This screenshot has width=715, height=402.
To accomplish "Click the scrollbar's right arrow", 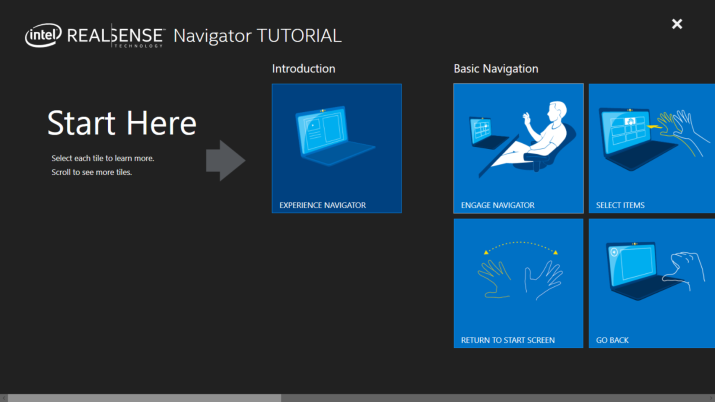I will 710,397.
